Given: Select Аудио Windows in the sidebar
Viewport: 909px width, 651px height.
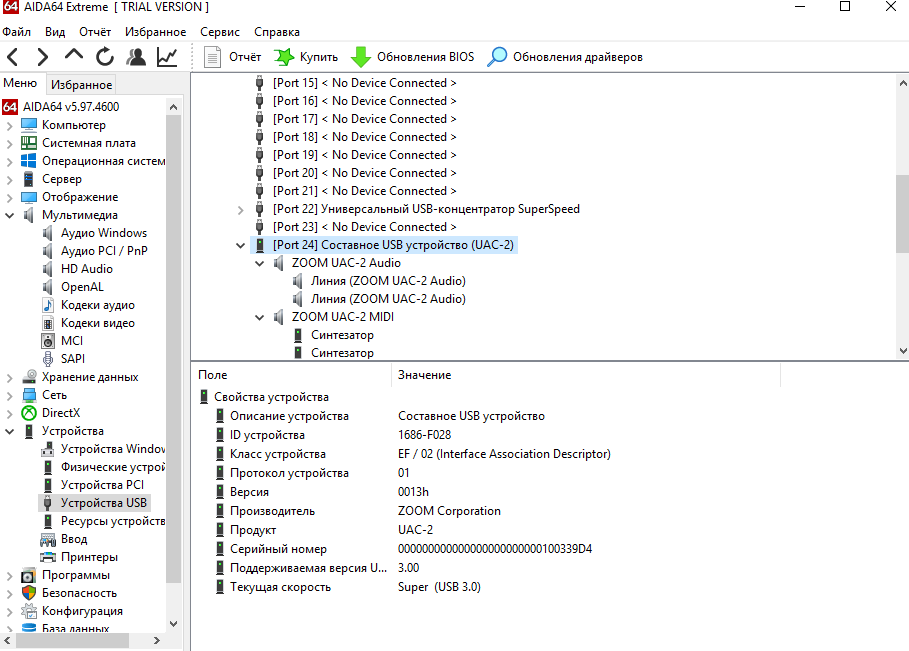Looking at the screenshot, I should pos(104,233).
